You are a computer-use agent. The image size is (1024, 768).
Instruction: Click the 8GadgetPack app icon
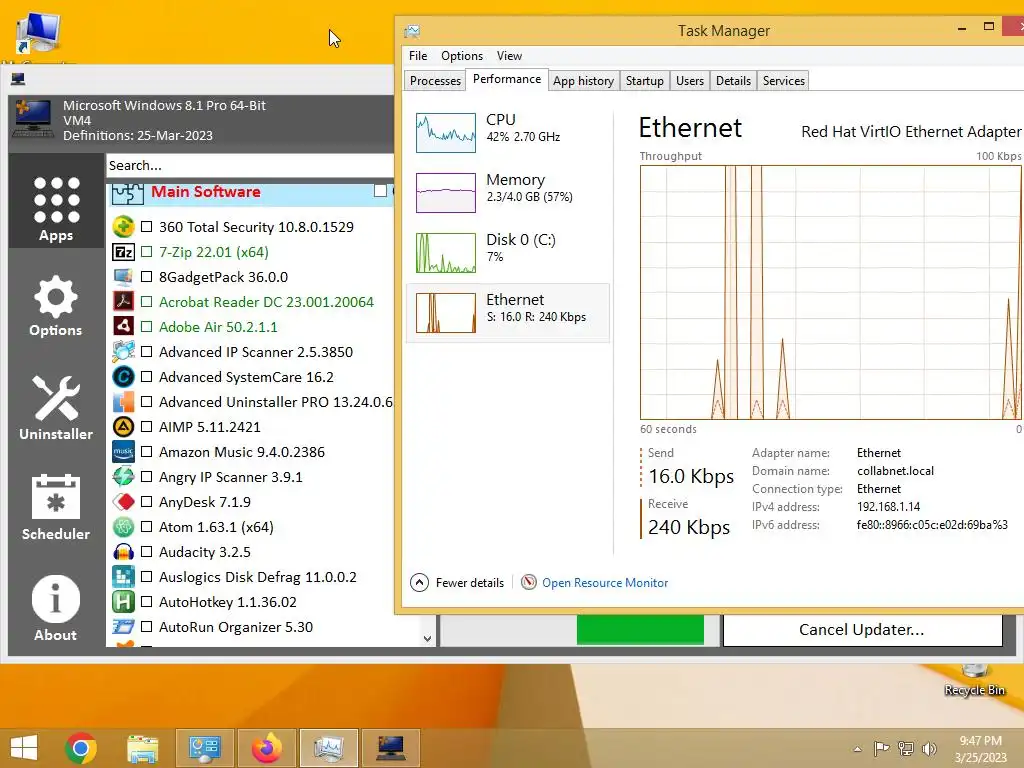123,277
